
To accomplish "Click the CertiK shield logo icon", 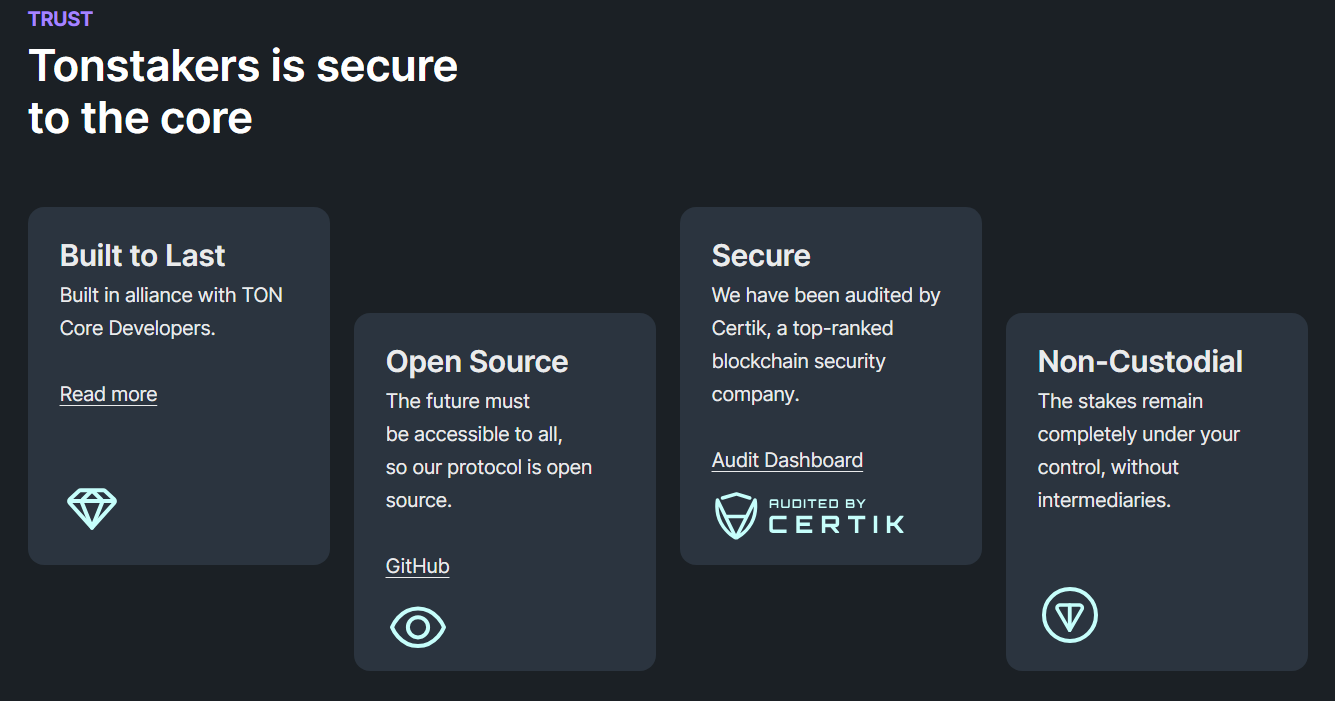I will (x=736, y=516).
